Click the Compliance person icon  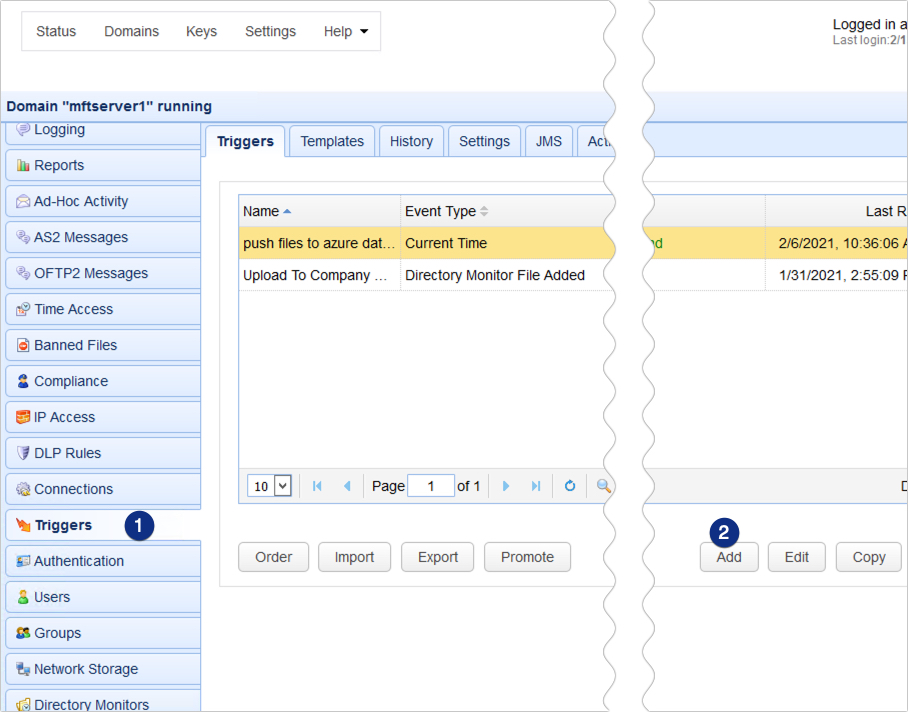[x=23, y=381]
